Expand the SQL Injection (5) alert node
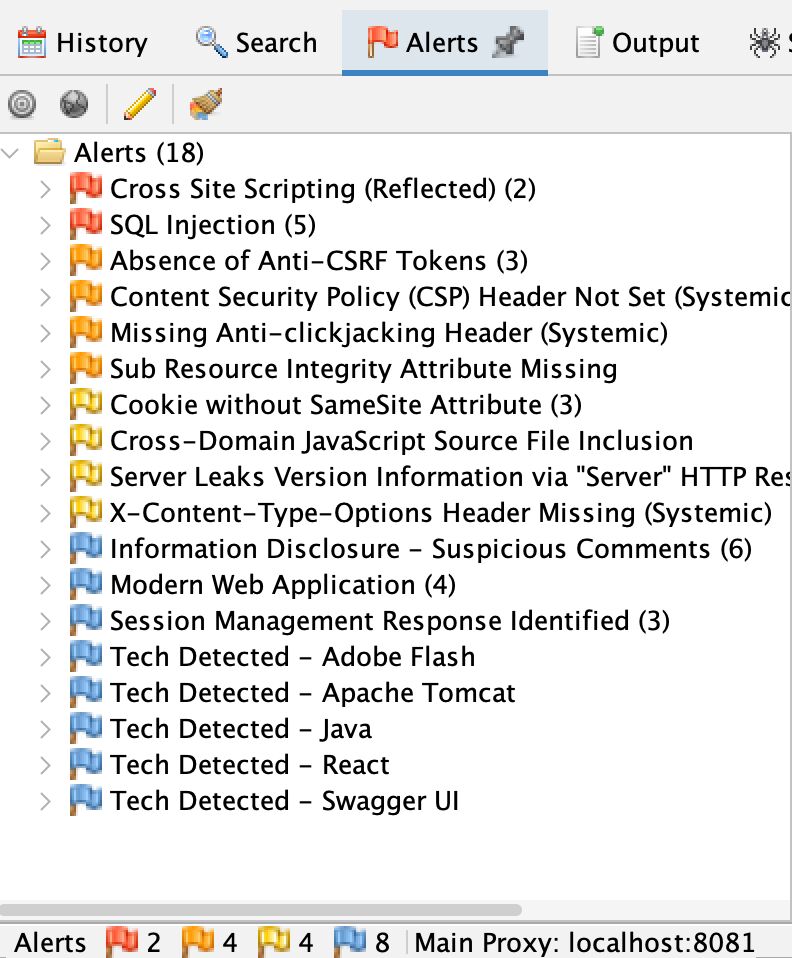 pyautogui.click(x=45, y=225)
